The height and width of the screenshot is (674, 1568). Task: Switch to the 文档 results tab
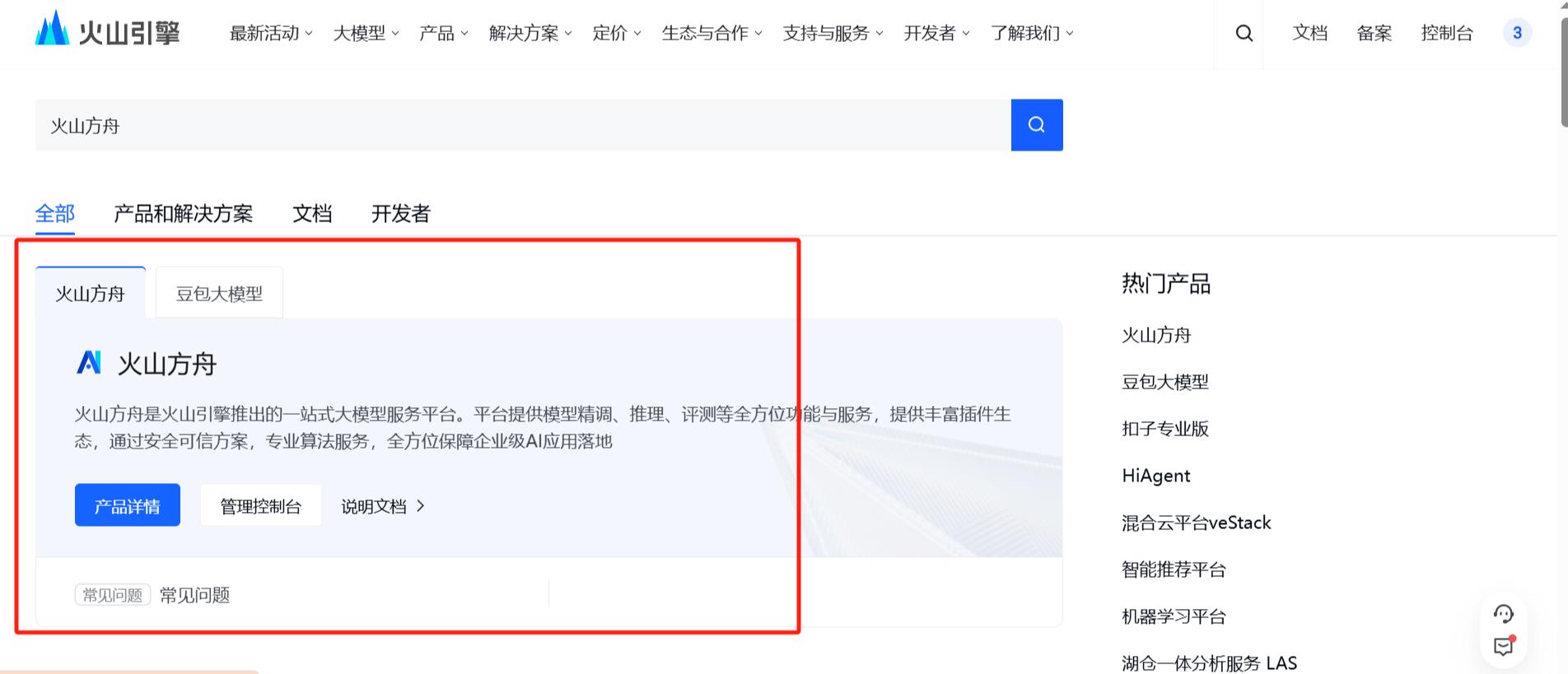(x=312, y=214)
